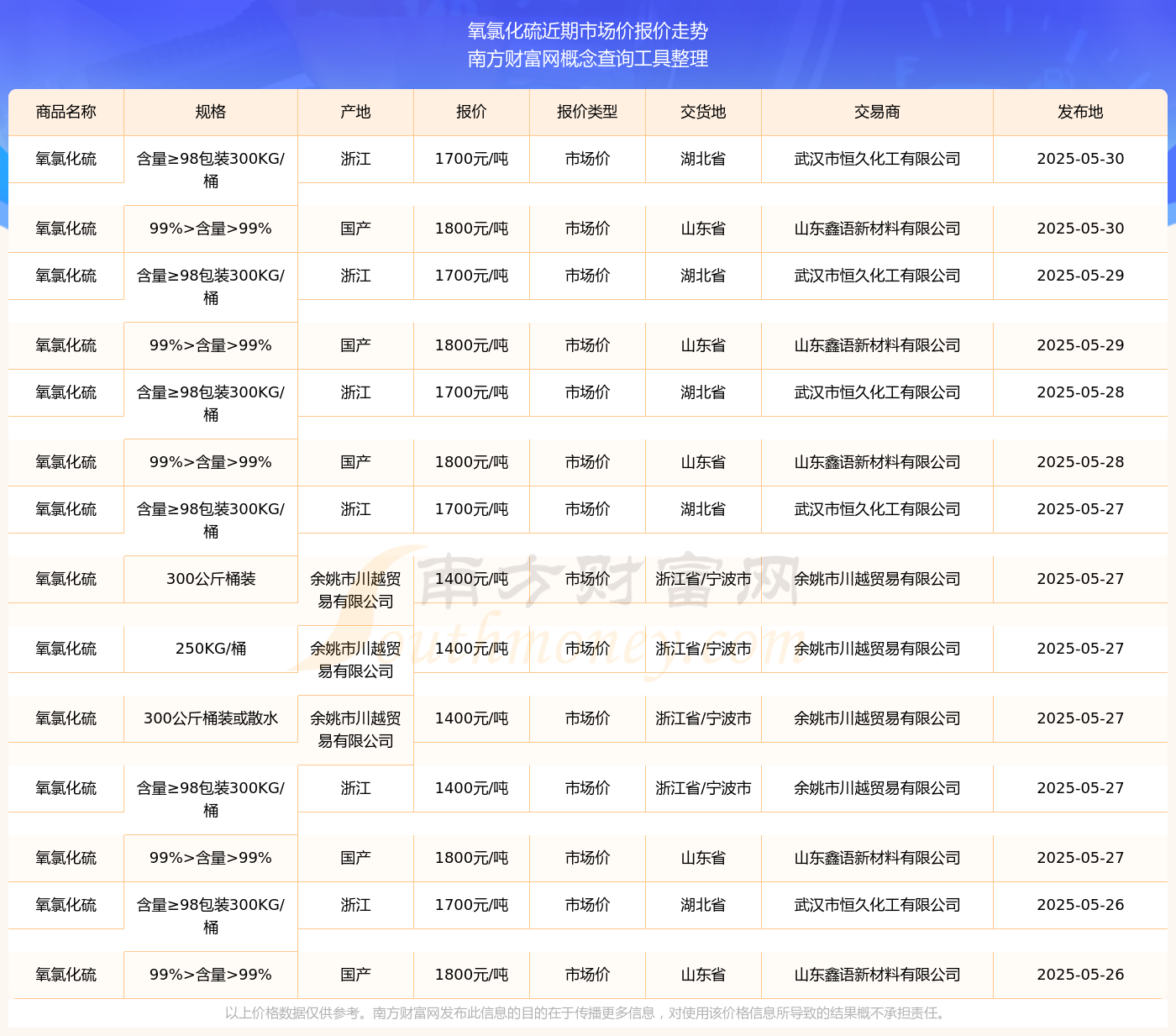Viewport: 1176px width, 1036px height.
Task: Select the 发布地 column header
Action: (x=1080, y=112)
